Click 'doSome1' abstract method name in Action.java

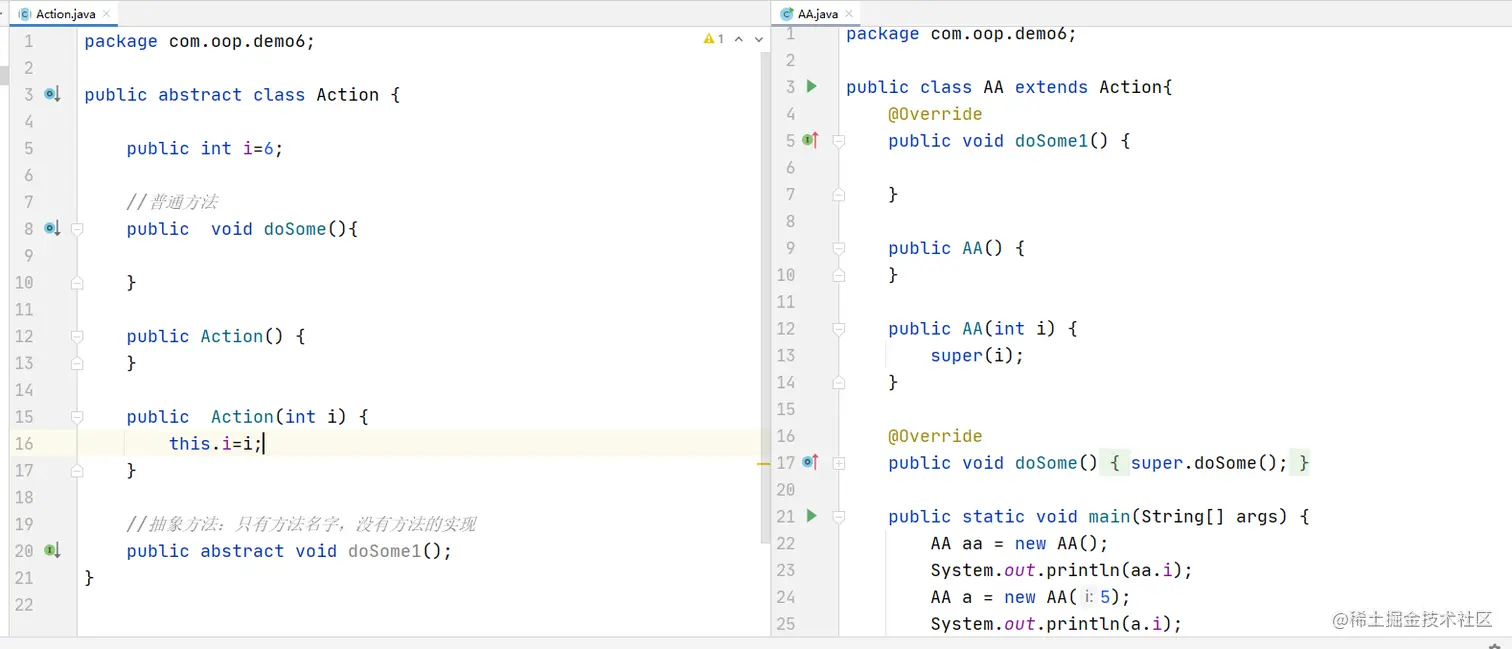pos(385,551)
